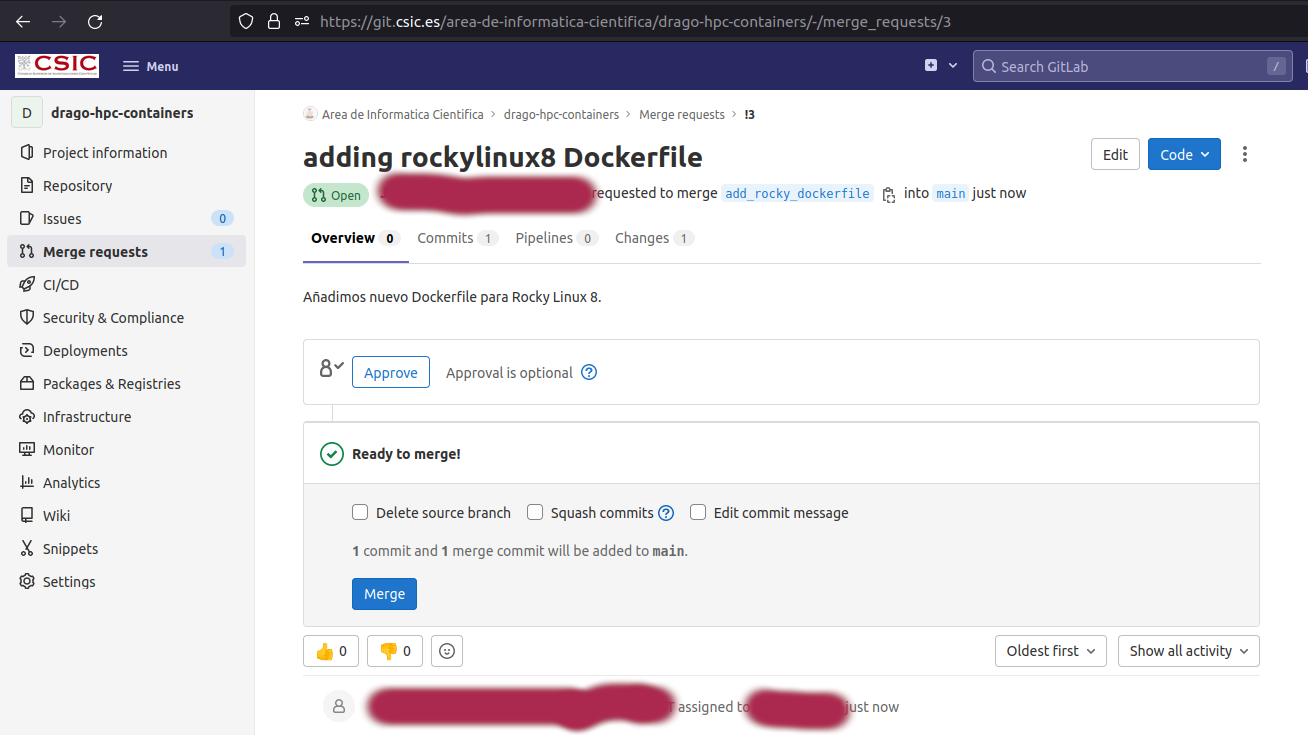Add a thumbs down reaction
Viewport: 1308px width, 735px height.
(395, 651)
